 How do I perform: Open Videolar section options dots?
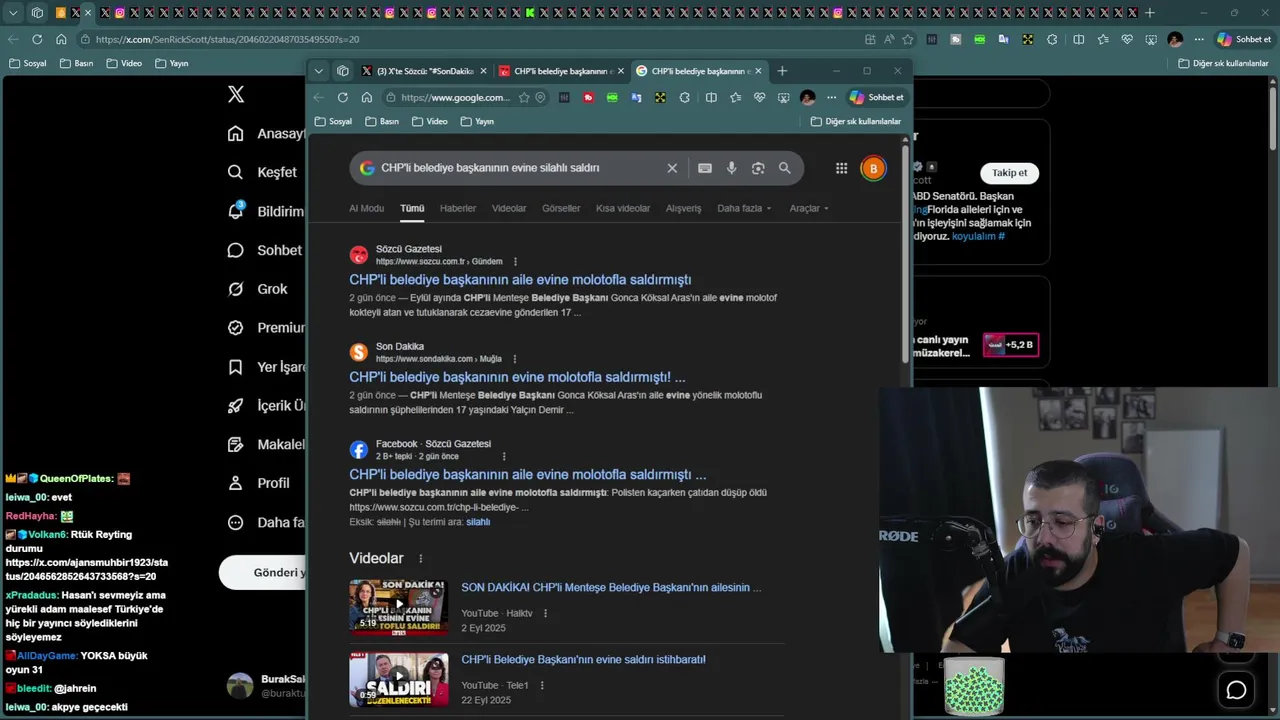tap(420, 559)
